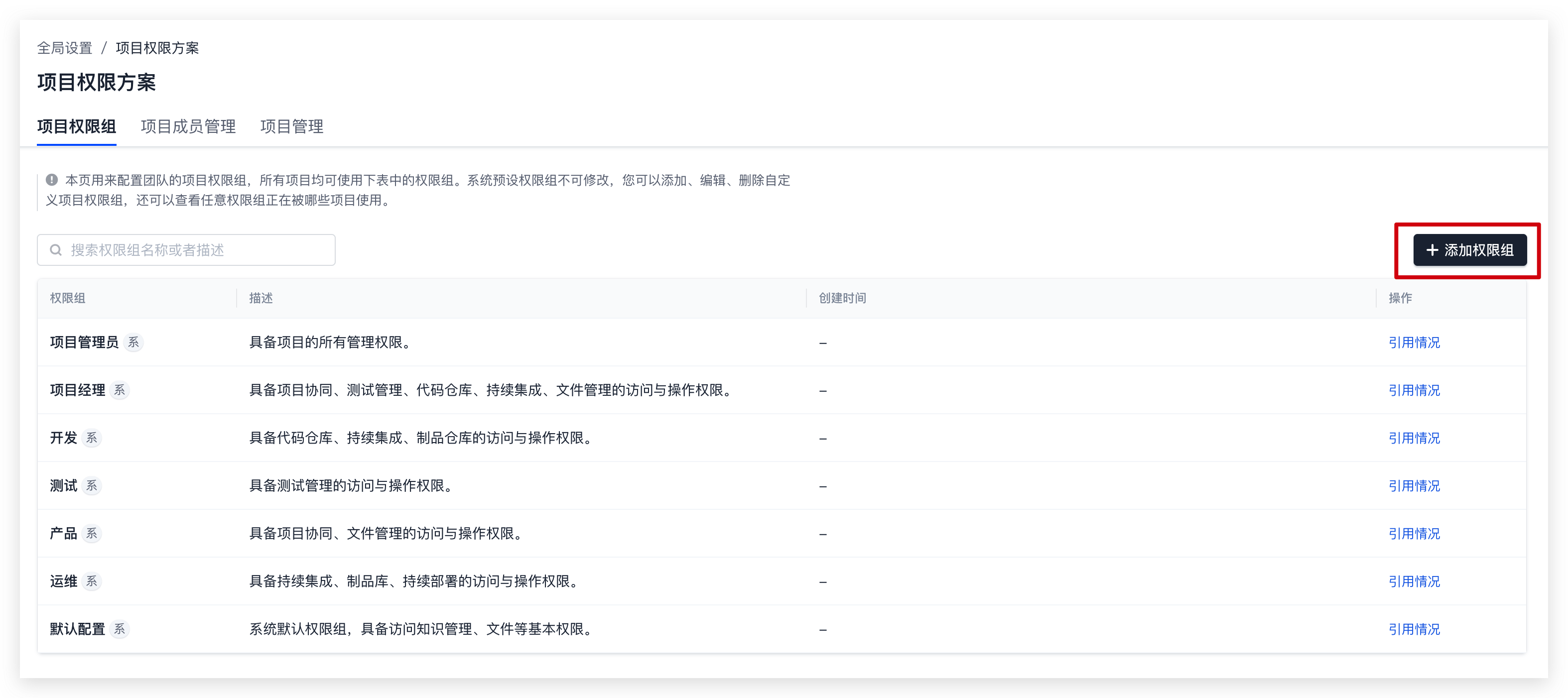
Task: Click system badge 系 next to 产品
Action: coord(91,534)
